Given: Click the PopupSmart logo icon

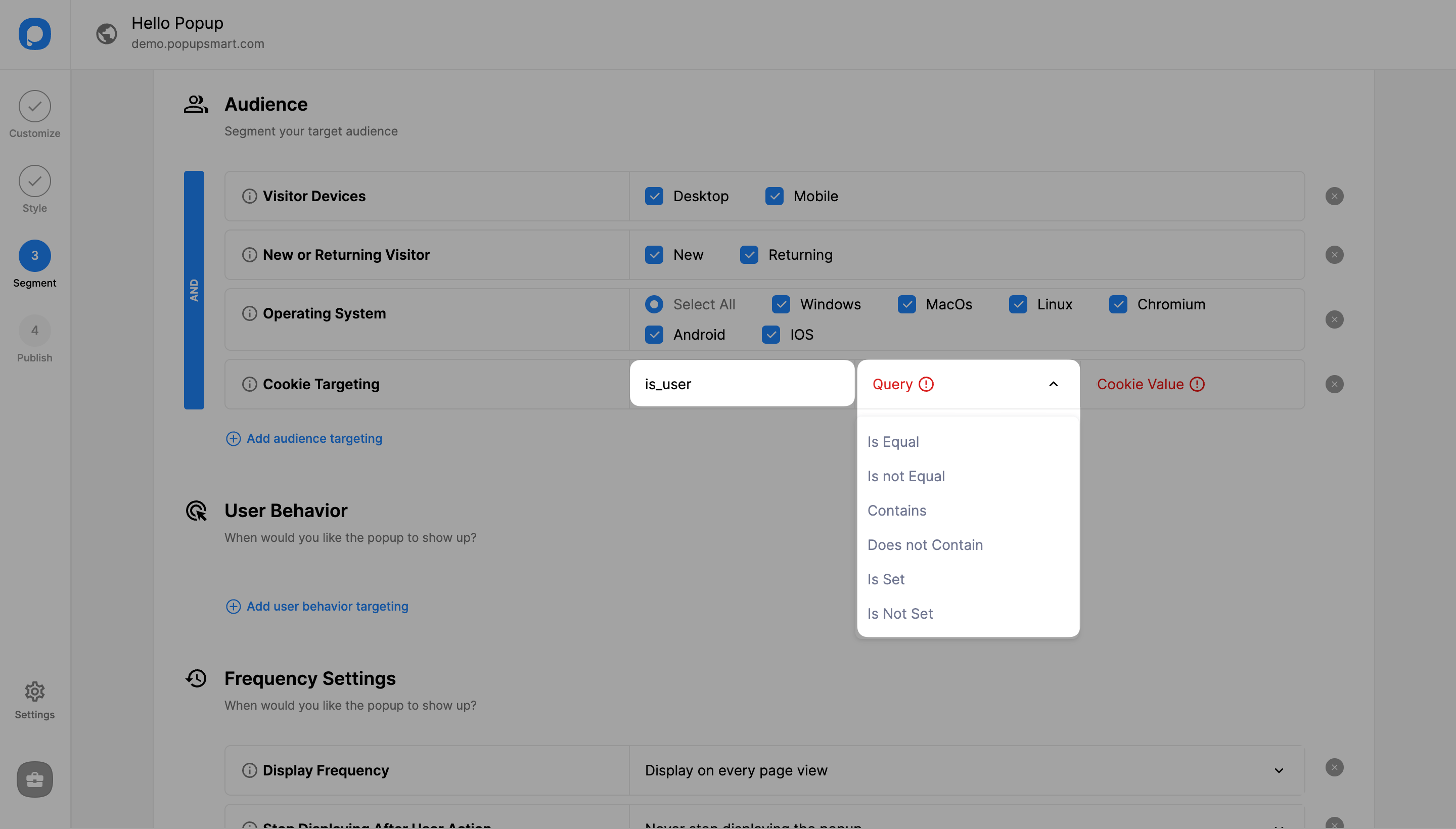Looking at the screenshot, I should pyautogui.click(x=35, y=34).
